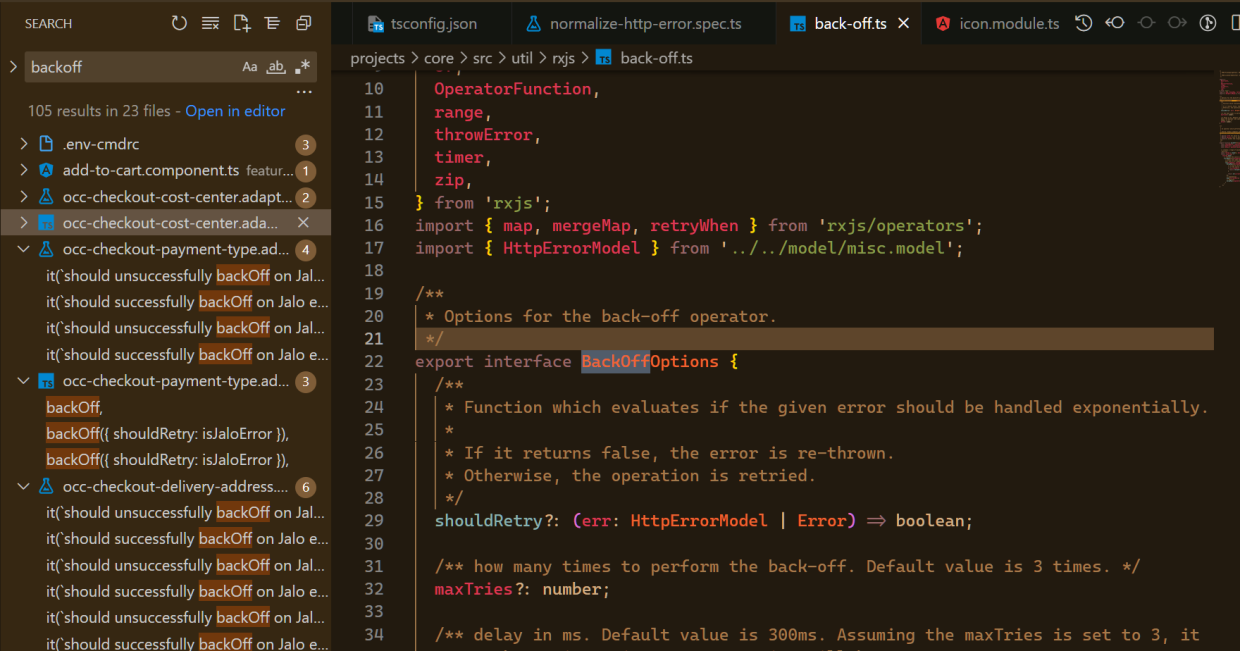Click the Open in editor link
1240x651 pixels.
point(235,111)
